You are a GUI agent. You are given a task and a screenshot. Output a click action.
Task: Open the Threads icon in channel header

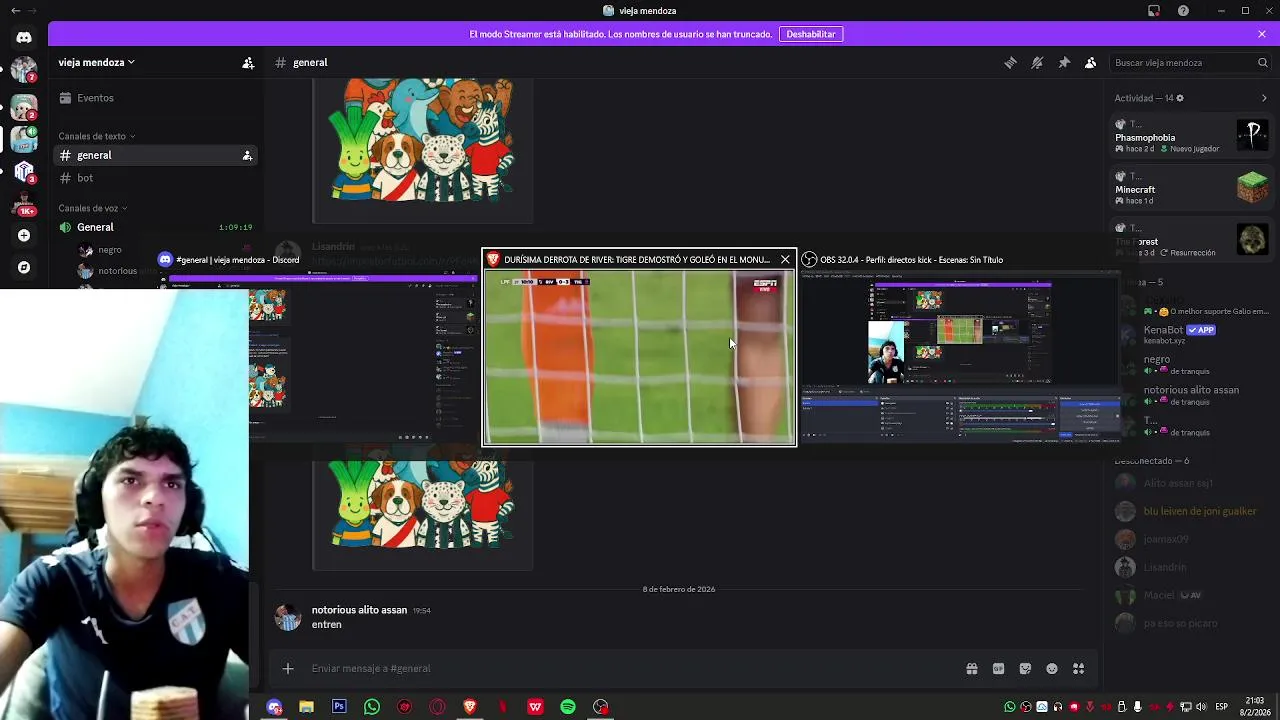point(1010,63)
